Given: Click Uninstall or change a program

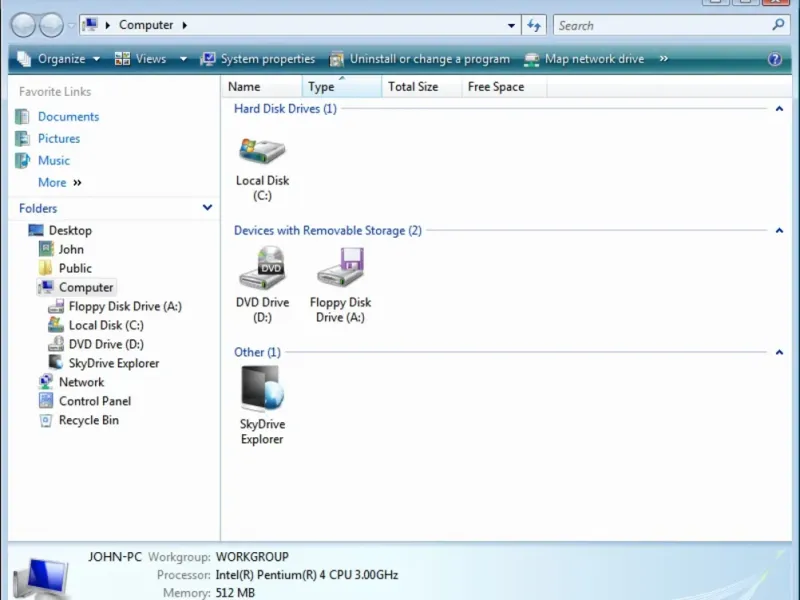Looking at the screenshot, I should pyautogui.click(x=420, y=59).
